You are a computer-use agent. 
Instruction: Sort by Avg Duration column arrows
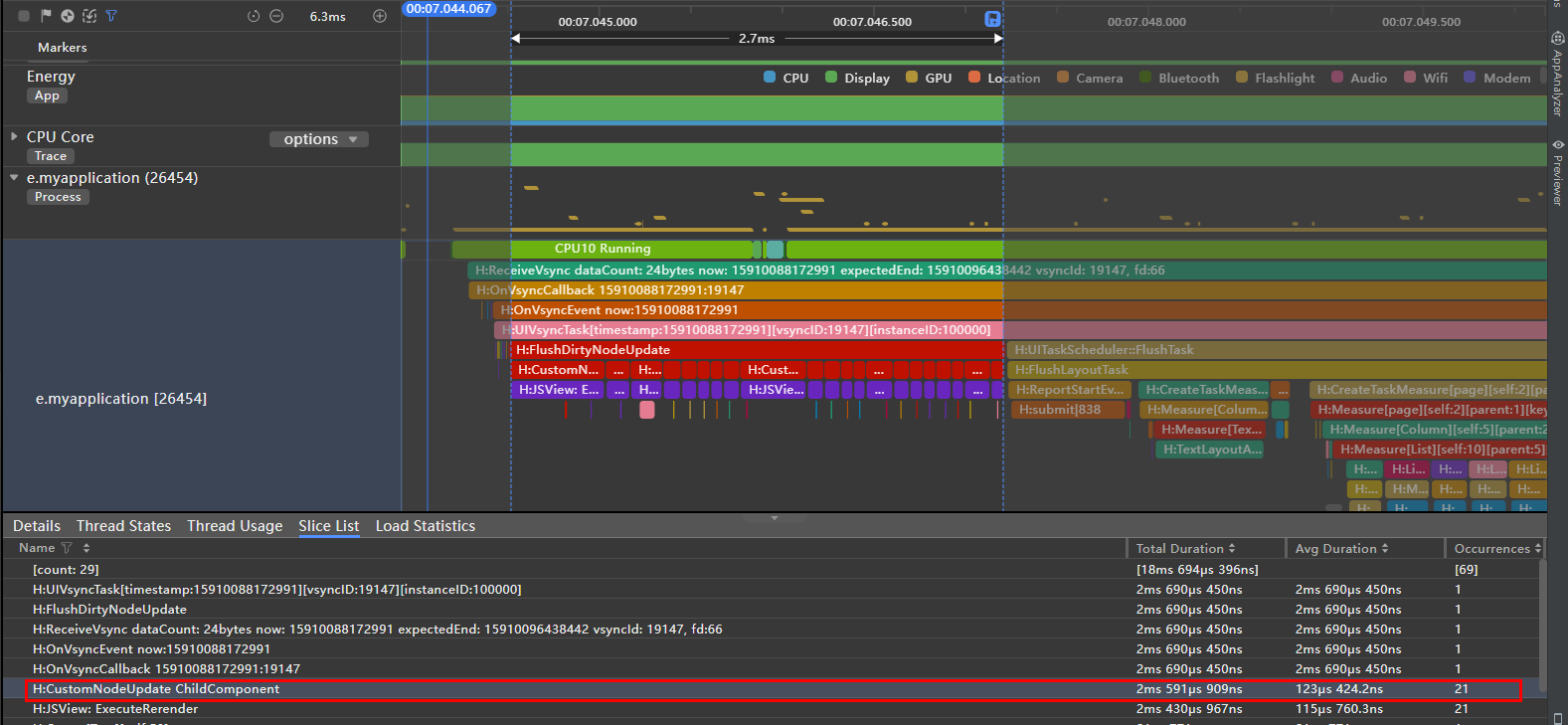(1385, 548)
